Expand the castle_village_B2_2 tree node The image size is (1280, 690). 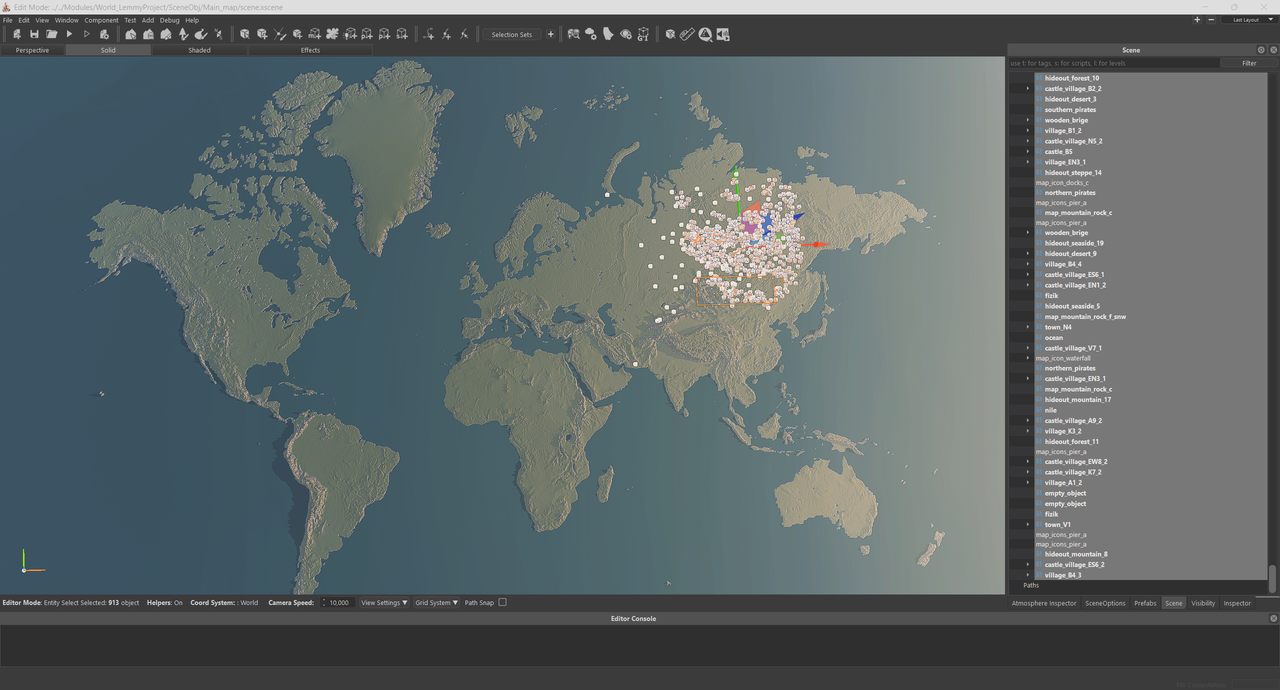coord(1027,89)
